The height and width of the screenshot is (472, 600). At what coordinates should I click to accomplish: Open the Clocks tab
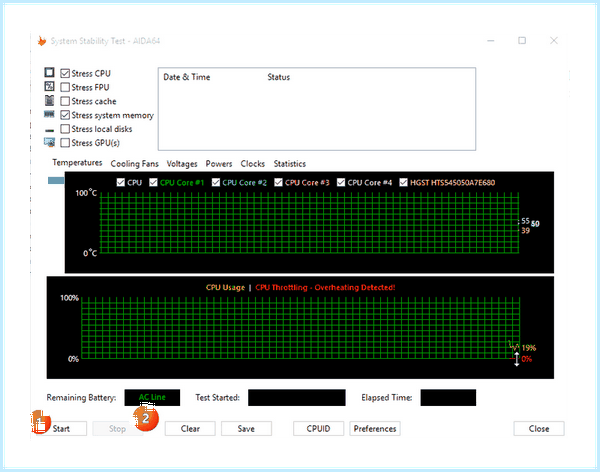(253, 164)
